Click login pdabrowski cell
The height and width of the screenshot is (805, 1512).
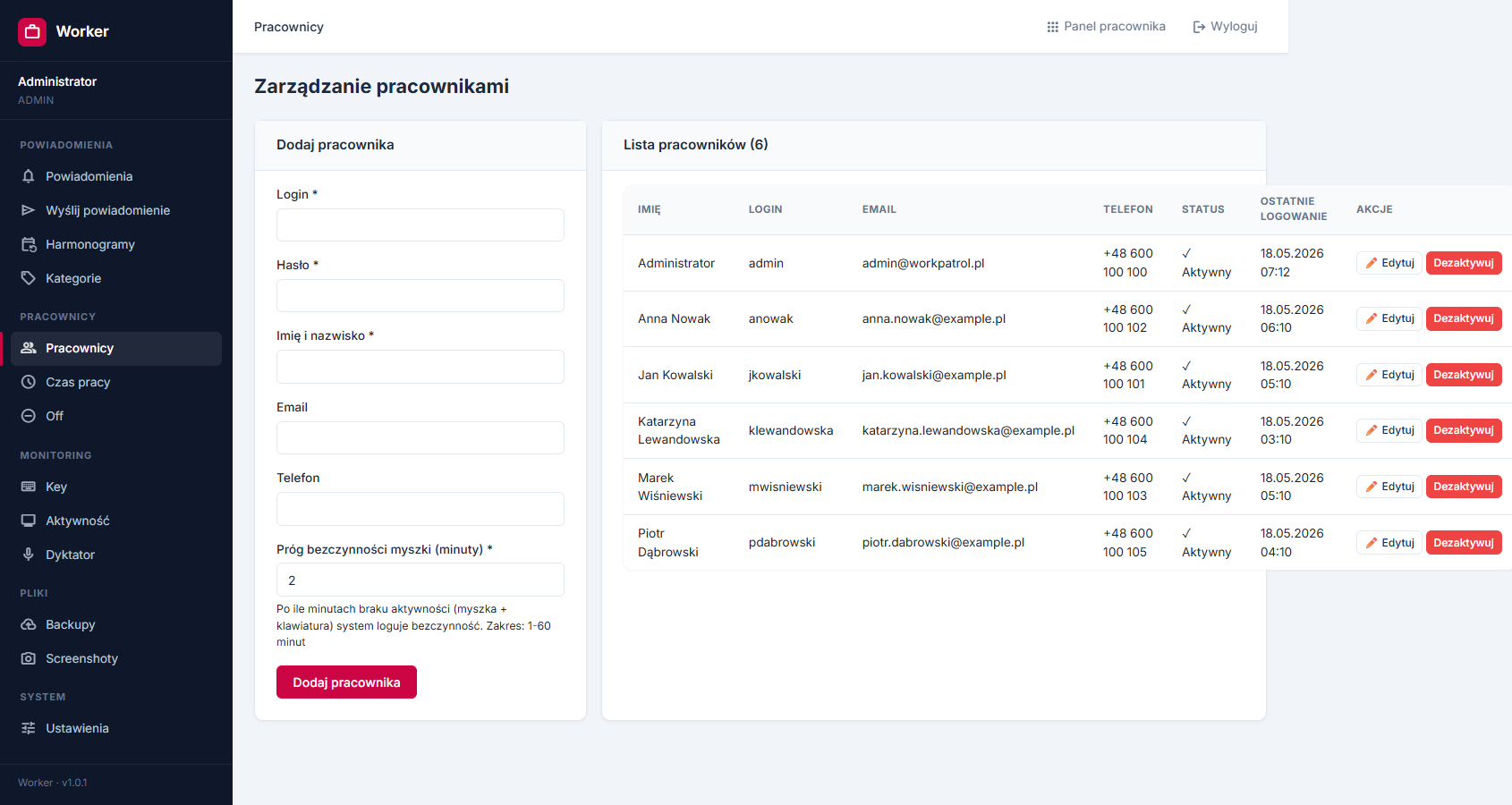pos(782,542)
